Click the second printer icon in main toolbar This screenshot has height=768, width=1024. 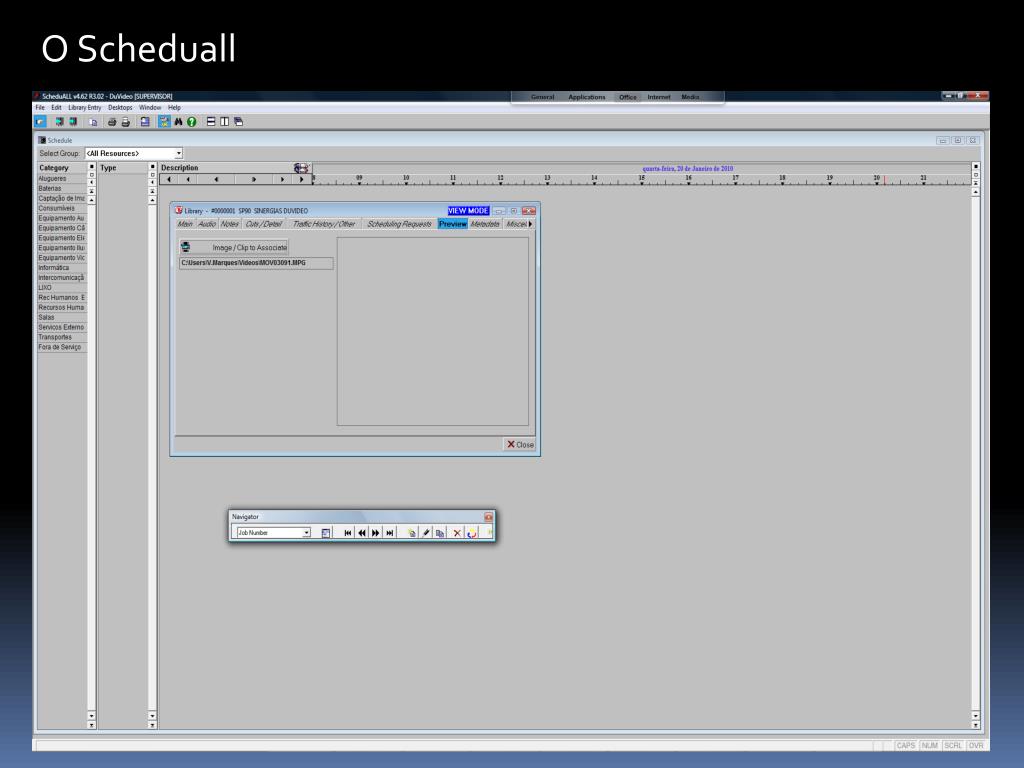pos(126,122)
